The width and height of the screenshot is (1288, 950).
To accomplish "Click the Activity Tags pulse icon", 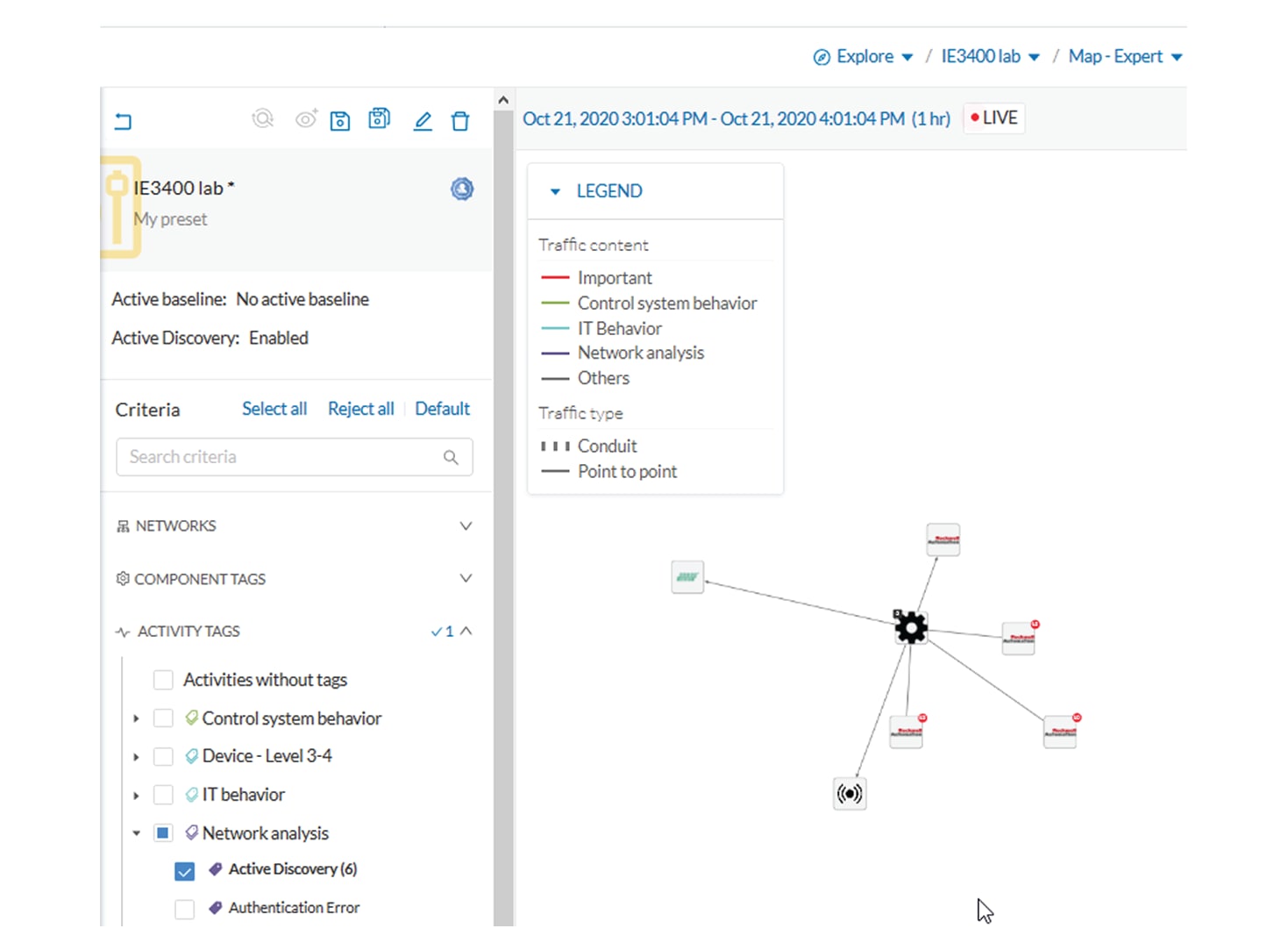I will 123,632.
